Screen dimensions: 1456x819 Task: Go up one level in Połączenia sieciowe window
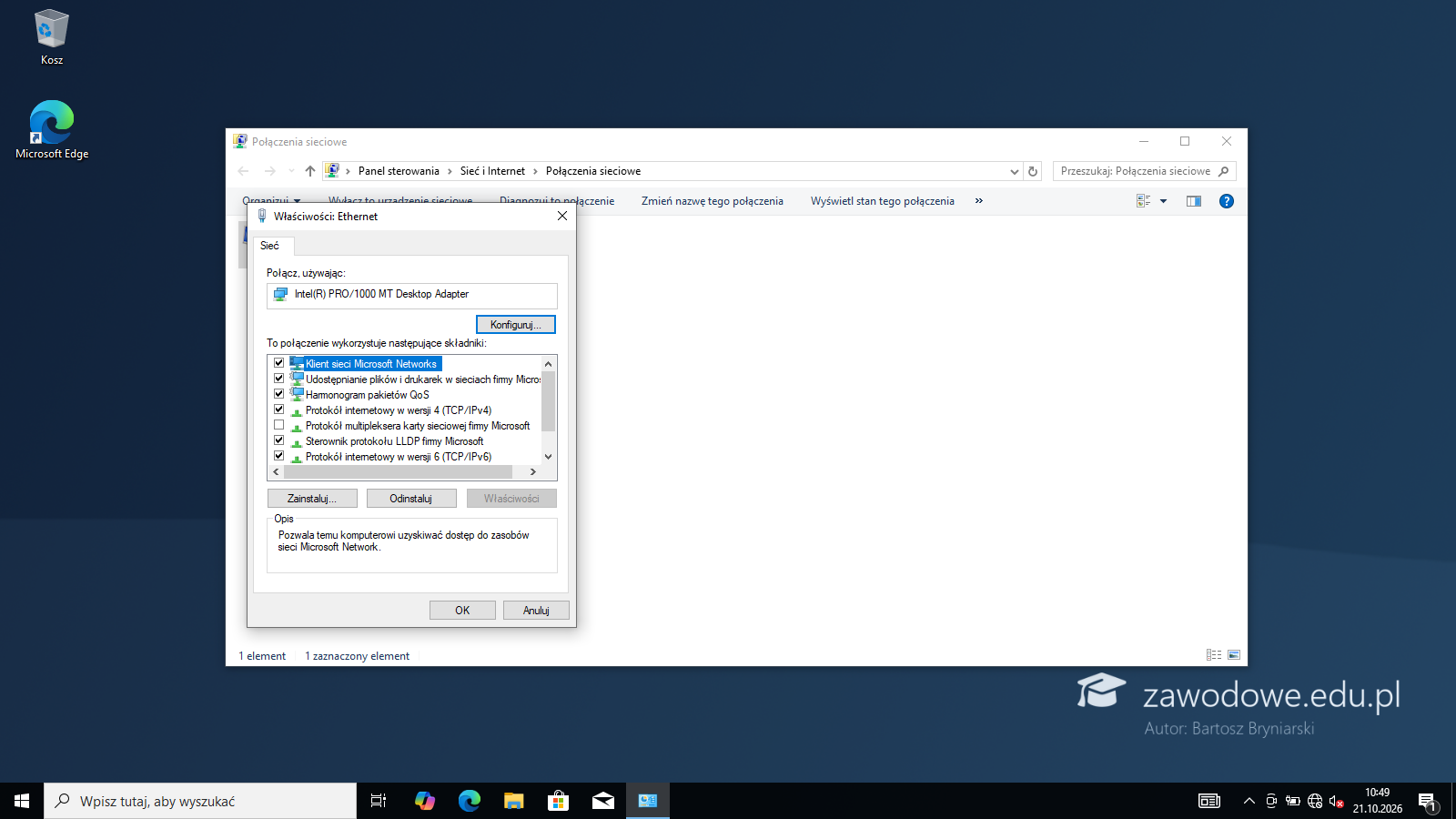tap(310, 171)
